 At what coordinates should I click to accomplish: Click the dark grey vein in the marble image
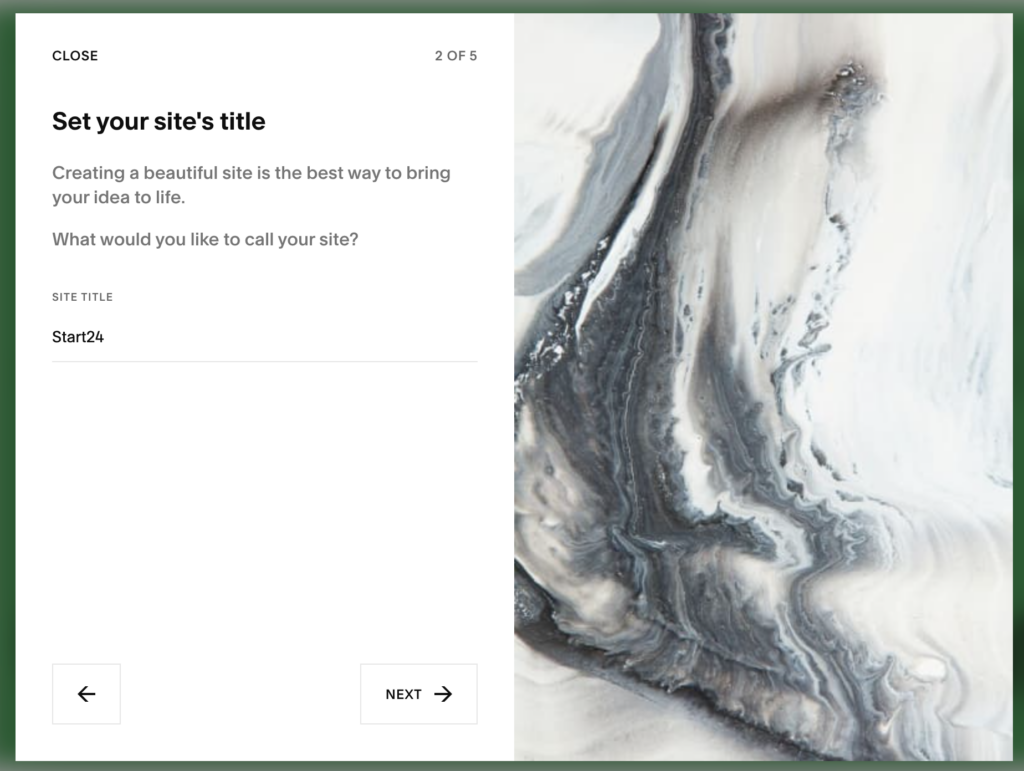(x=653, y=392)
